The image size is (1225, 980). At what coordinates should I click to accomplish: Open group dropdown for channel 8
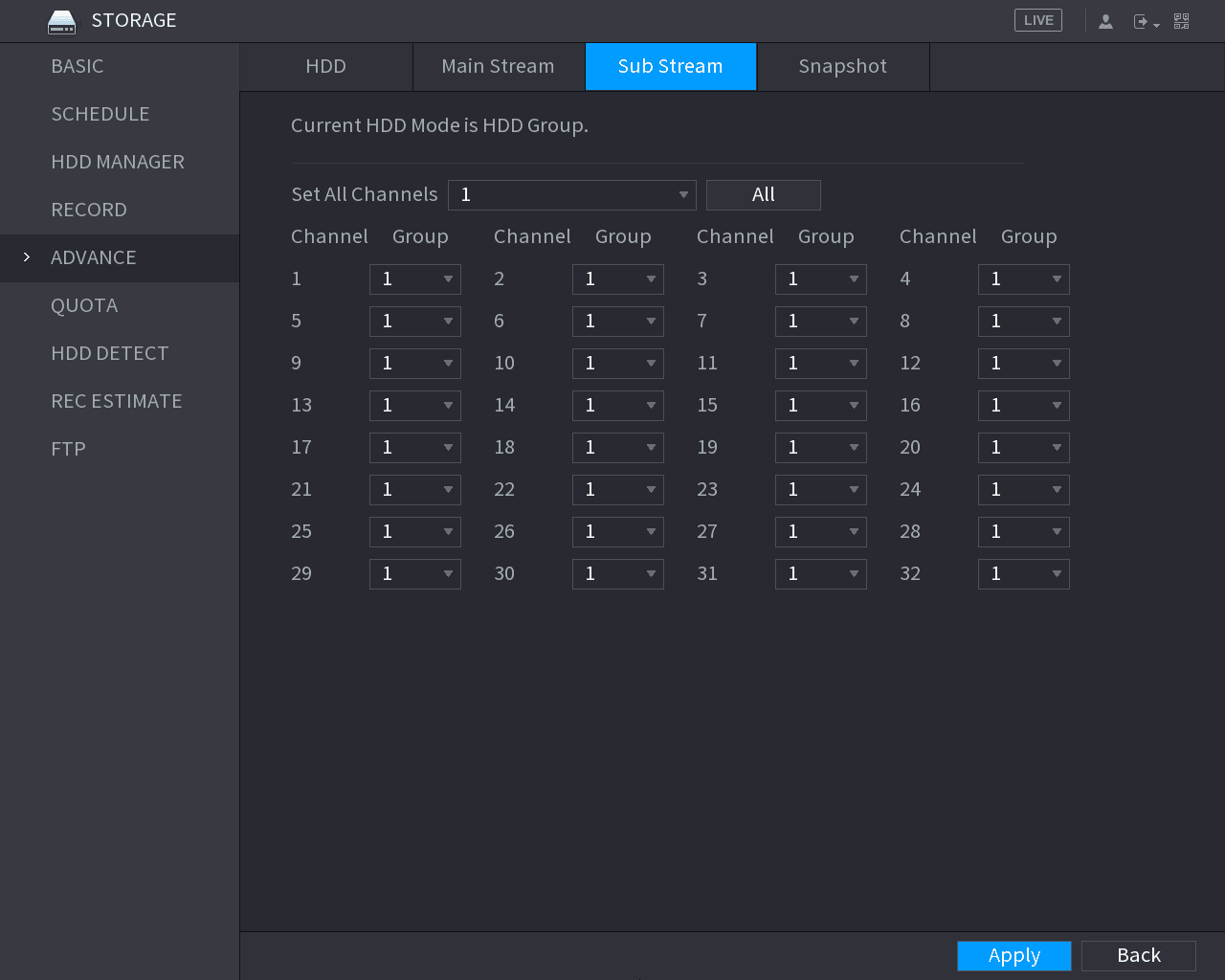coord(1024,322)
